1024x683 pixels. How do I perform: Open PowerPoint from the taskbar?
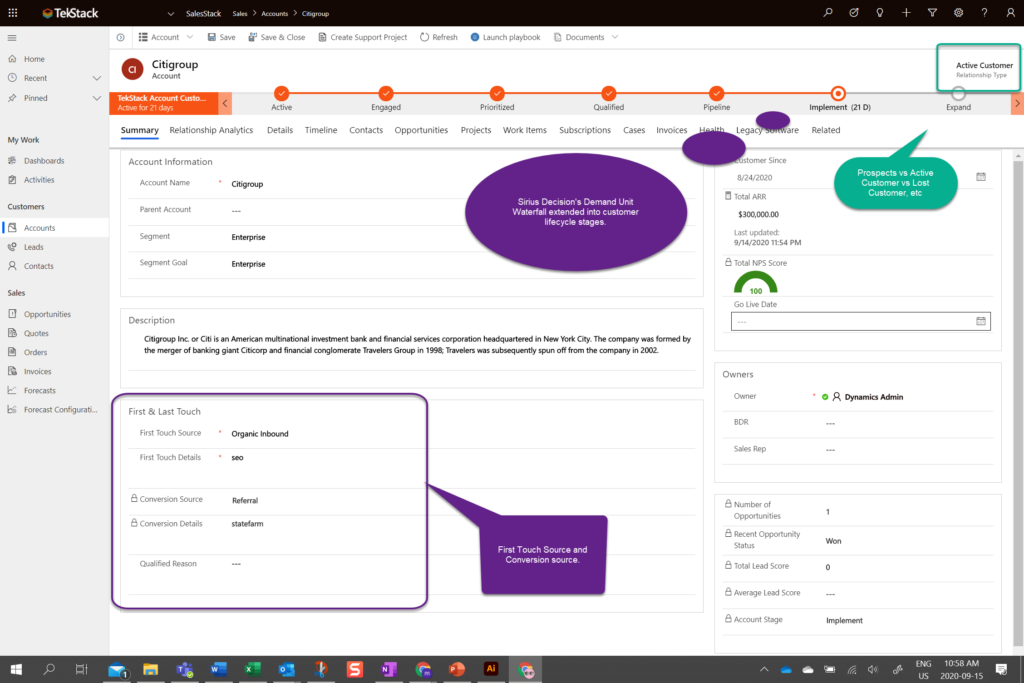click(x=456, y=669)
